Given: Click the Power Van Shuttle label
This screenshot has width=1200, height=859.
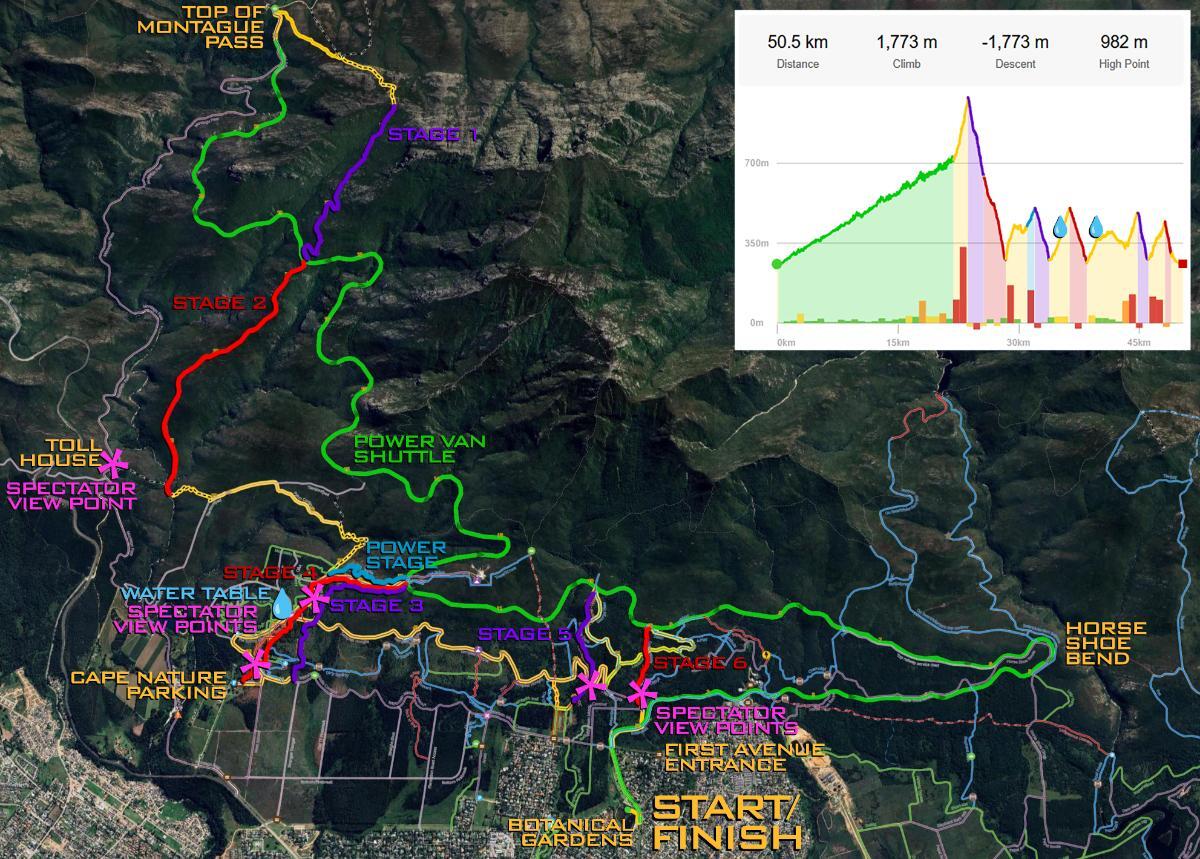Looking at the screenshot, I should [405, 448].
